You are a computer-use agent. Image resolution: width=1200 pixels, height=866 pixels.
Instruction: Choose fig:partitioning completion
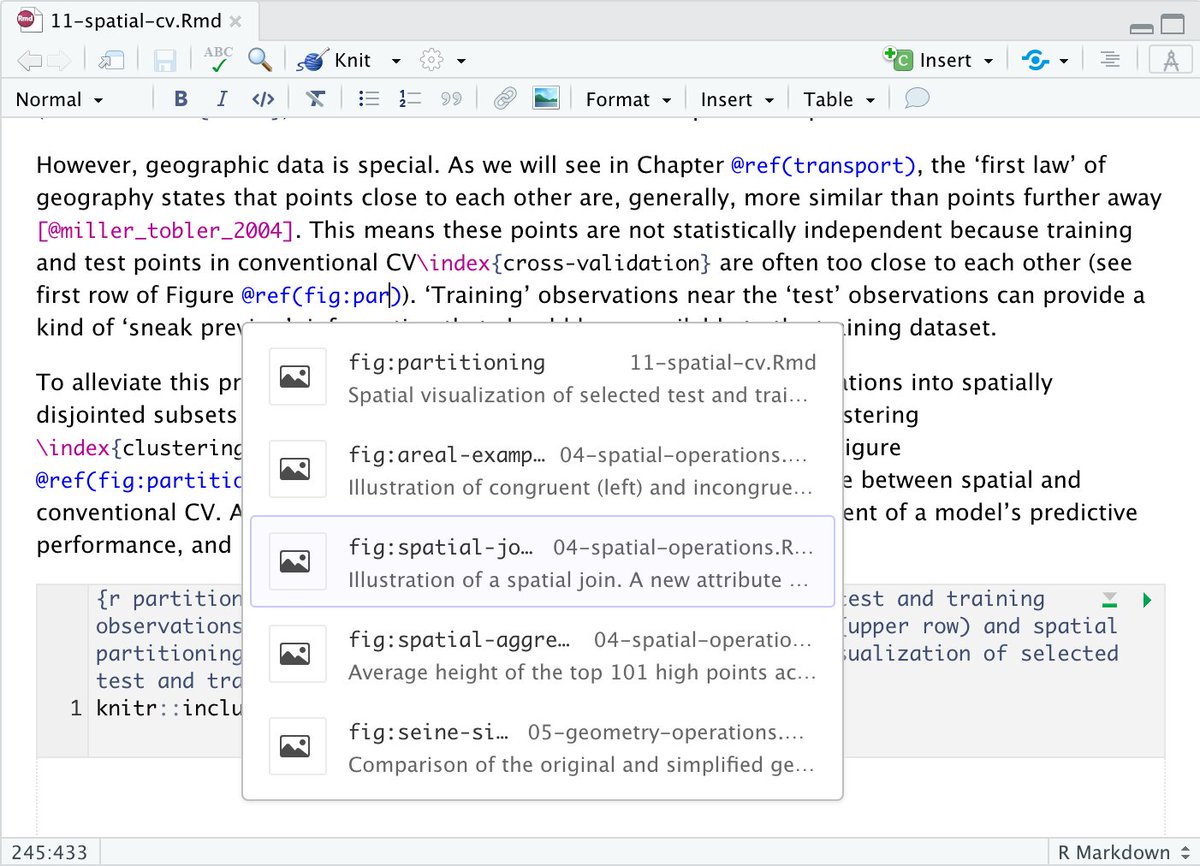[542, 377]
